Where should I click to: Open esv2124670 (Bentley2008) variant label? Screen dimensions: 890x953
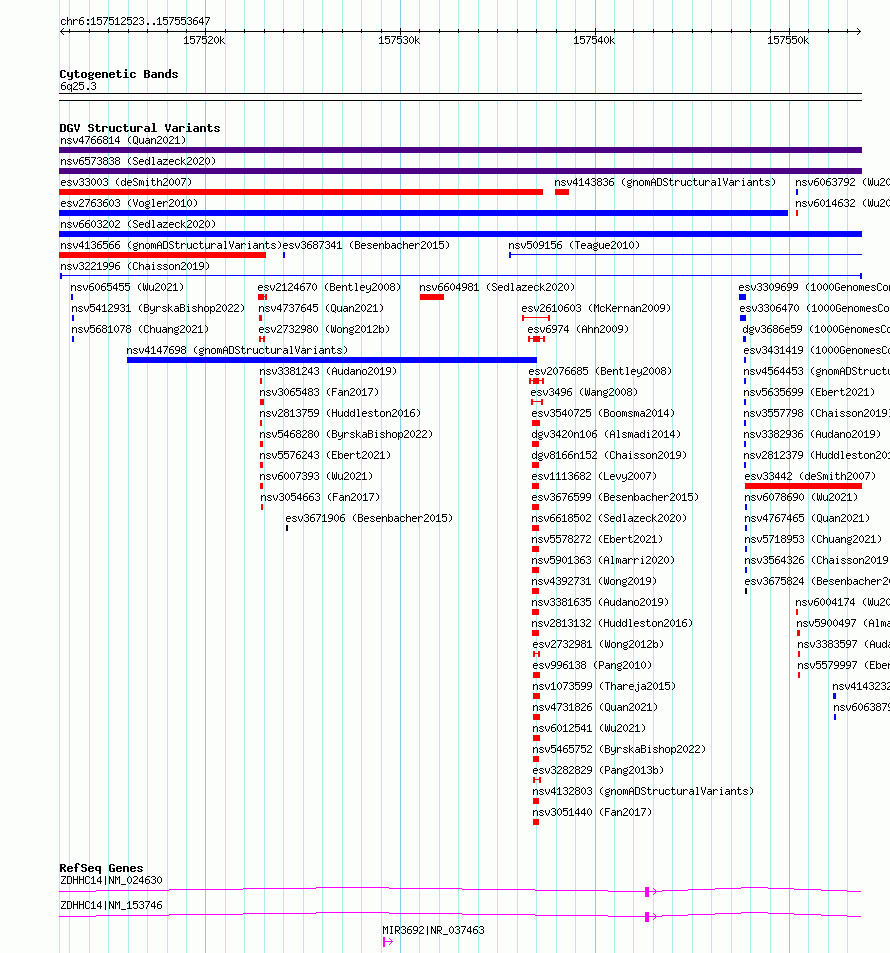(329, 287)
